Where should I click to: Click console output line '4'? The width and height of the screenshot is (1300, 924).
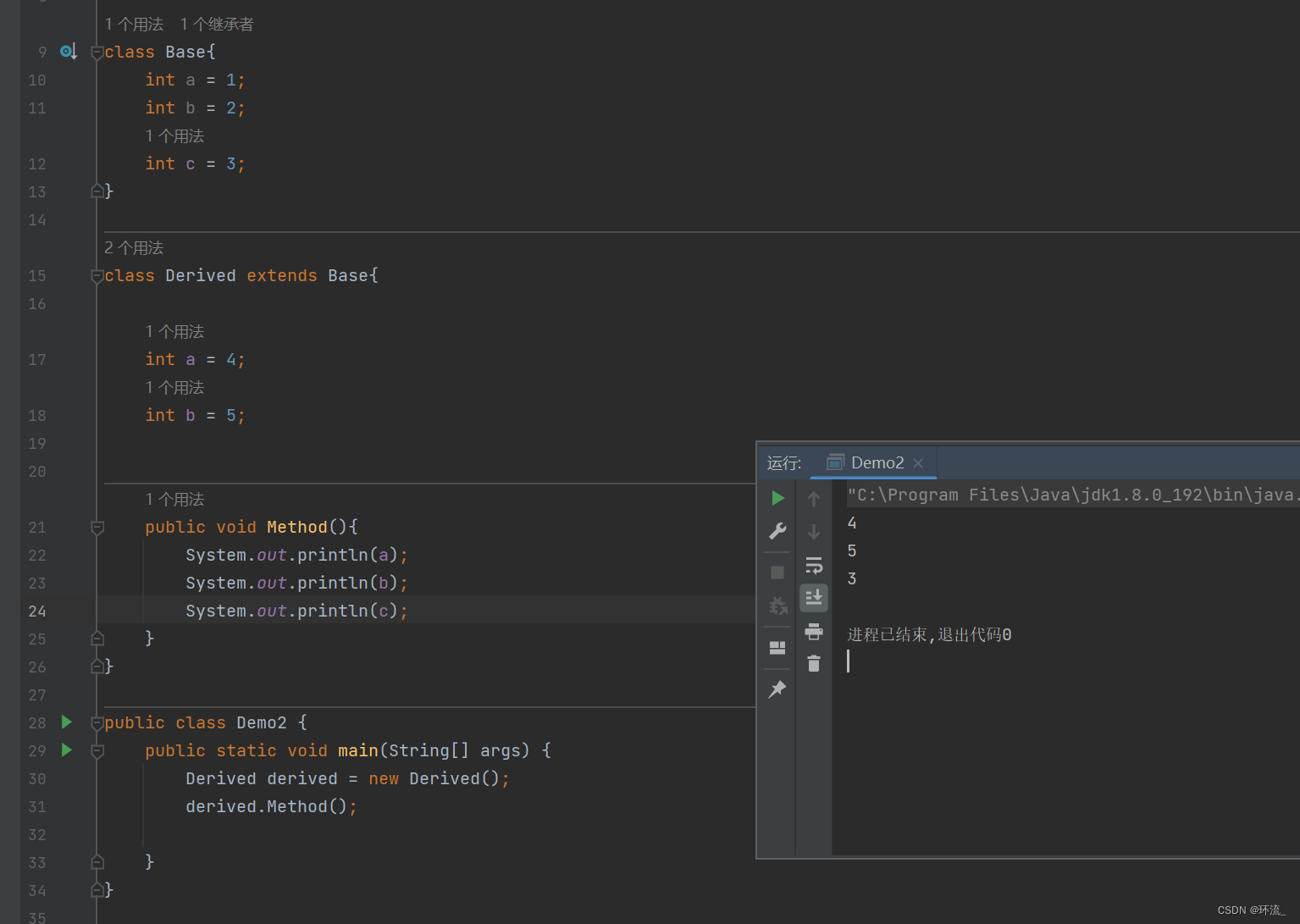(852, 523)
